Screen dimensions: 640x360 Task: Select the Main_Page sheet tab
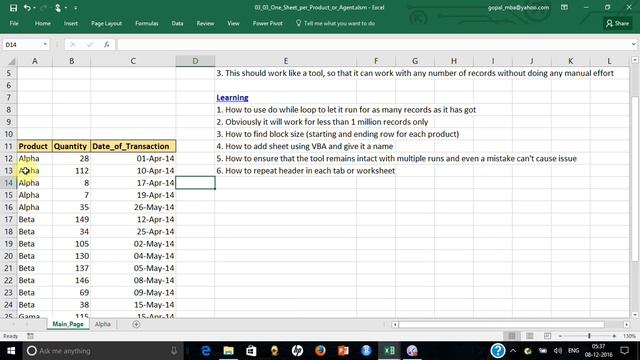68,324
